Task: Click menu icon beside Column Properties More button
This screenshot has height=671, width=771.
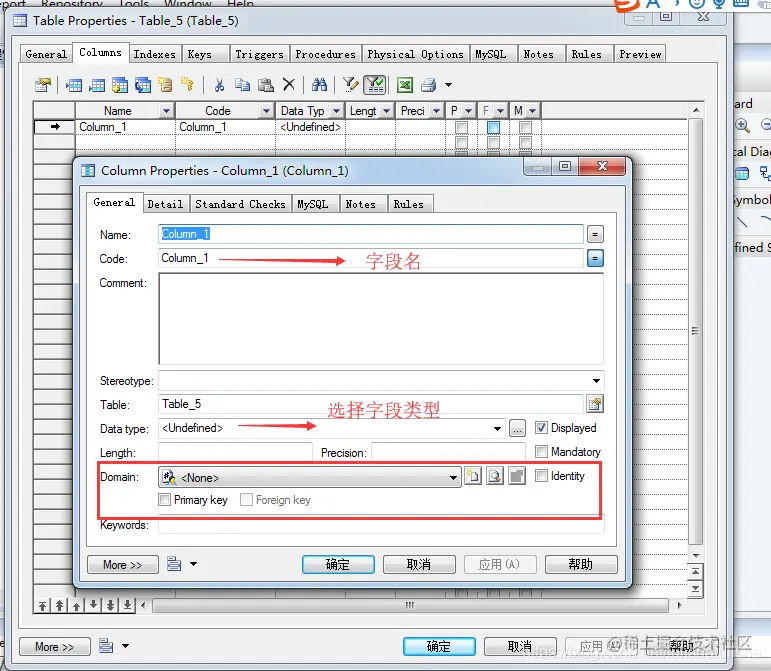Action: pos(174,564)
